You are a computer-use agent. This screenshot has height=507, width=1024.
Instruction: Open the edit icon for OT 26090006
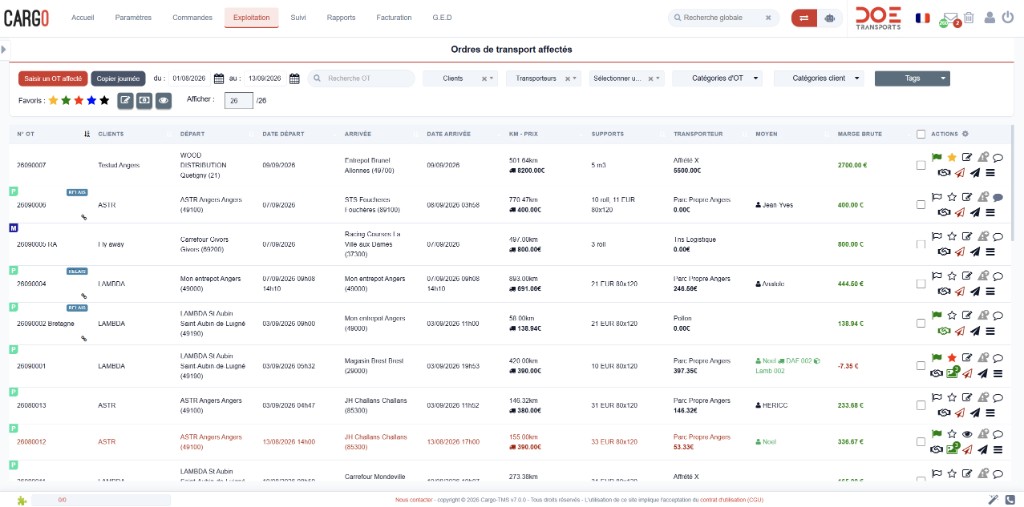point(967,197)
